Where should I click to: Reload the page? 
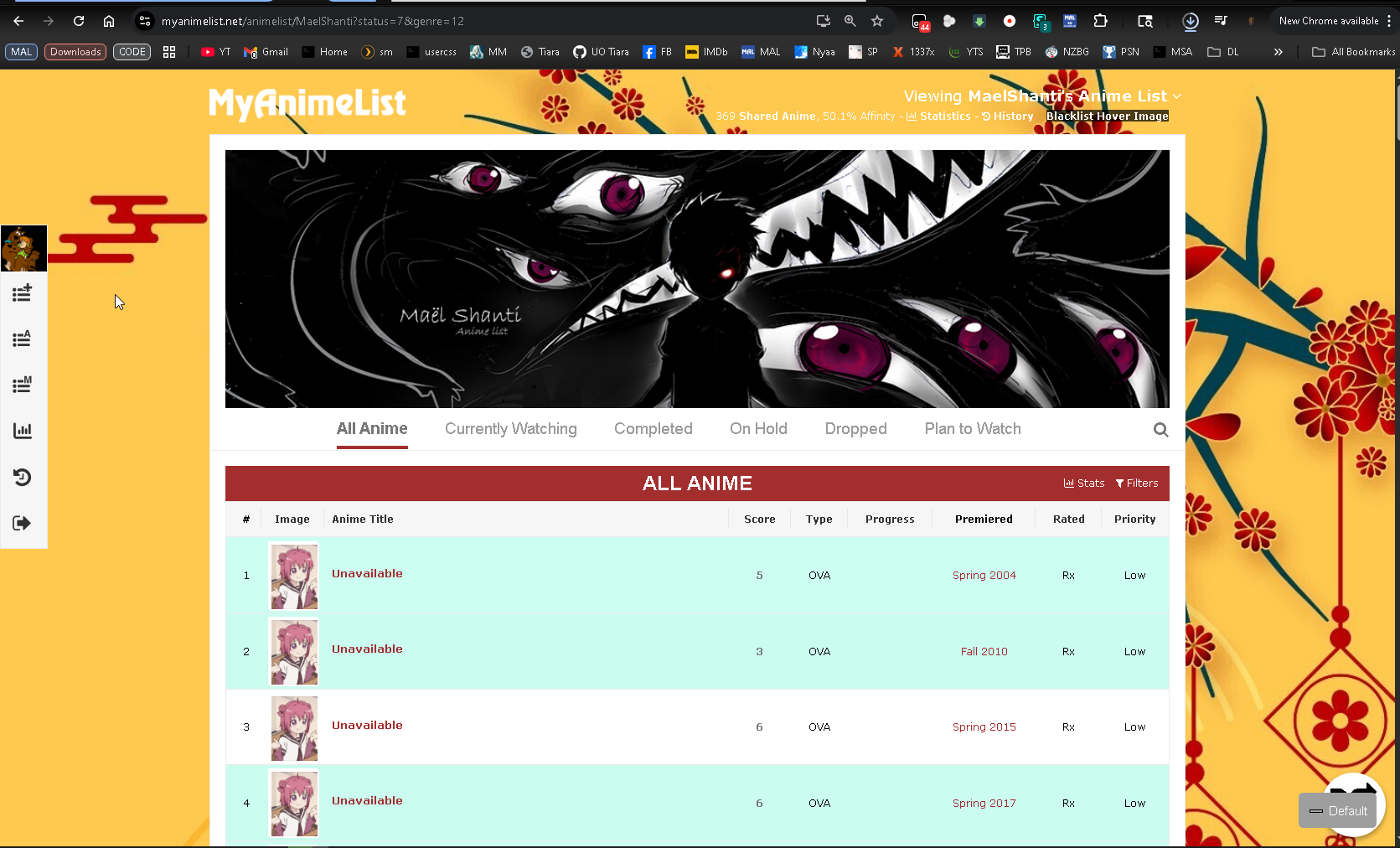click(x=79, y=21)
